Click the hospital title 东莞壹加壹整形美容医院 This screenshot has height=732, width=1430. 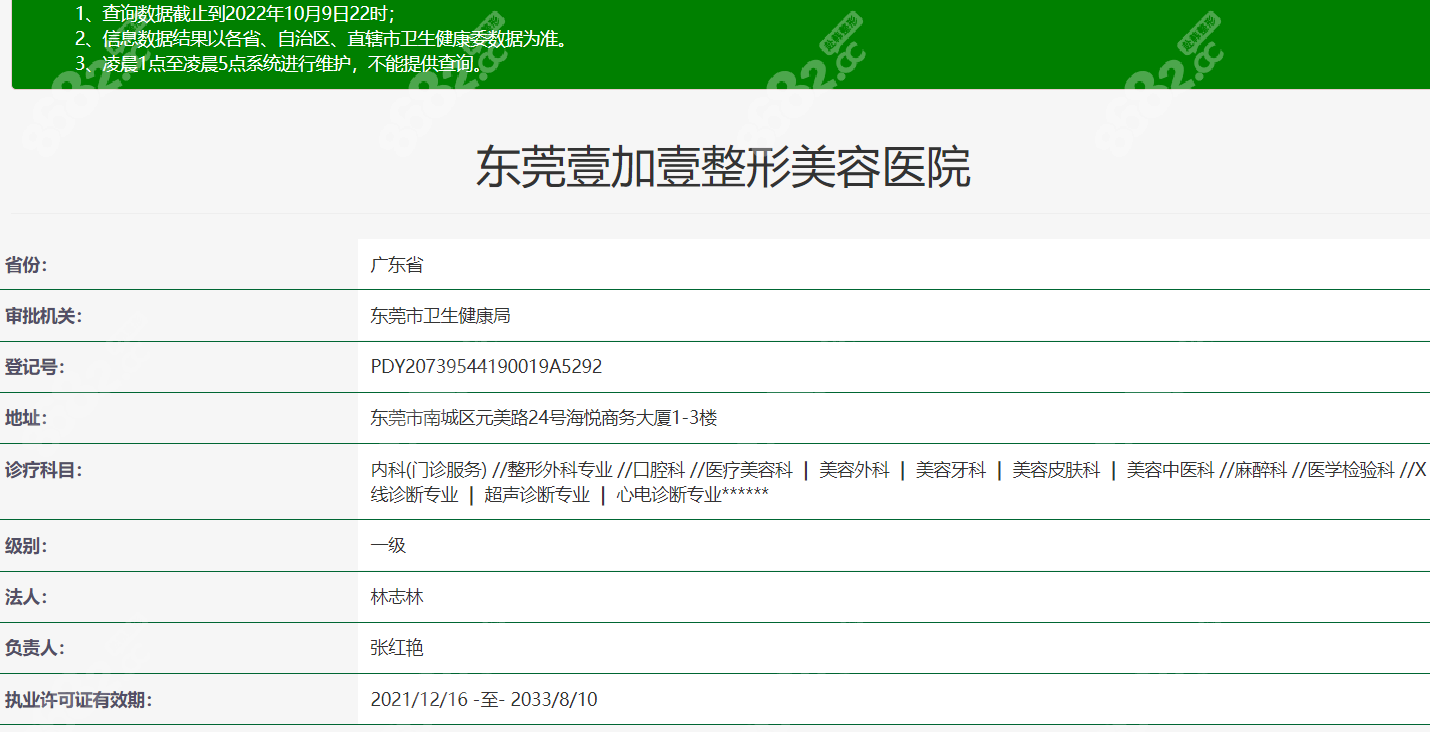click(x=723, y=168)
